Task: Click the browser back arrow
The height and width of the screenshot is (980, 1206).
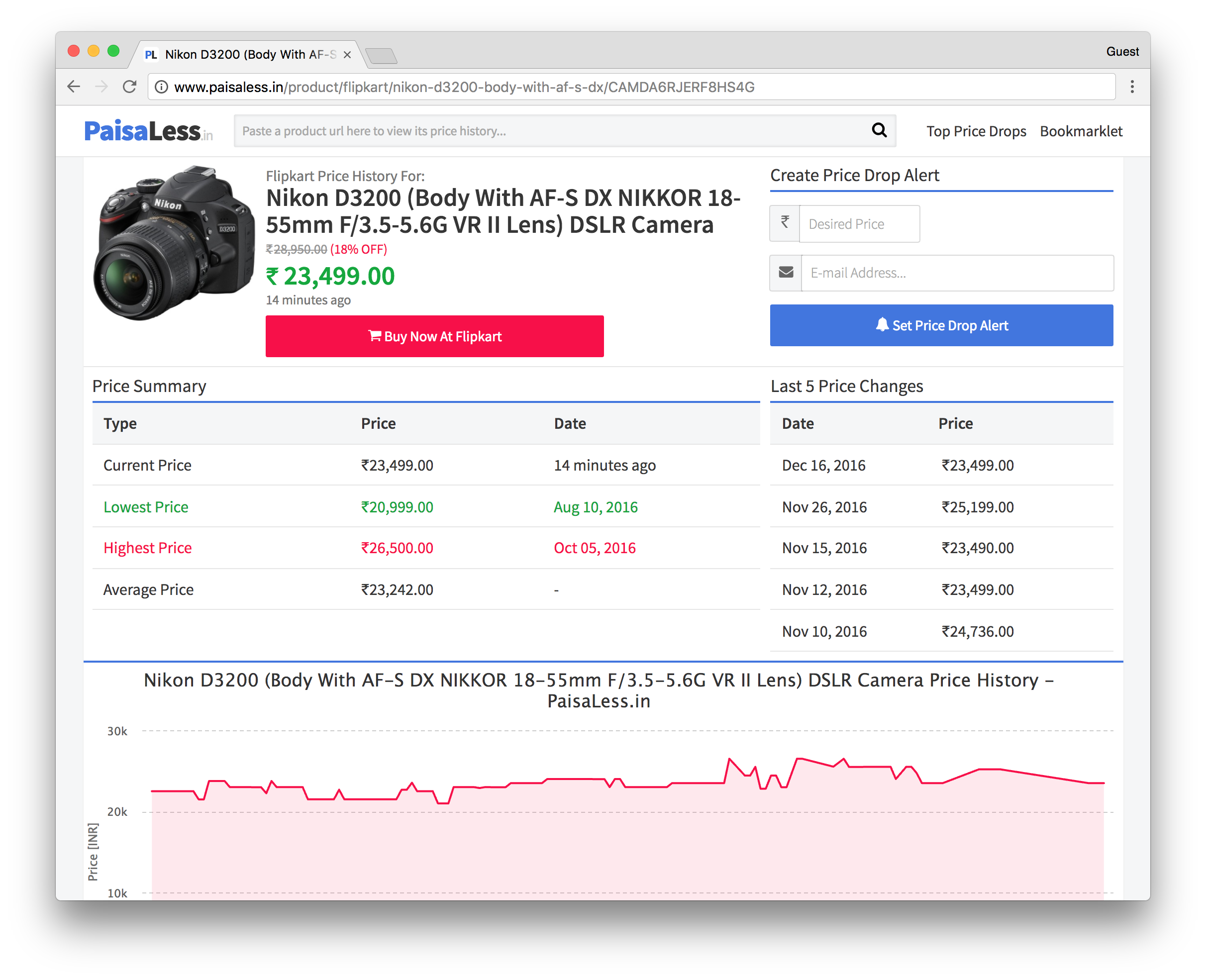Action: tap(74, 87)
